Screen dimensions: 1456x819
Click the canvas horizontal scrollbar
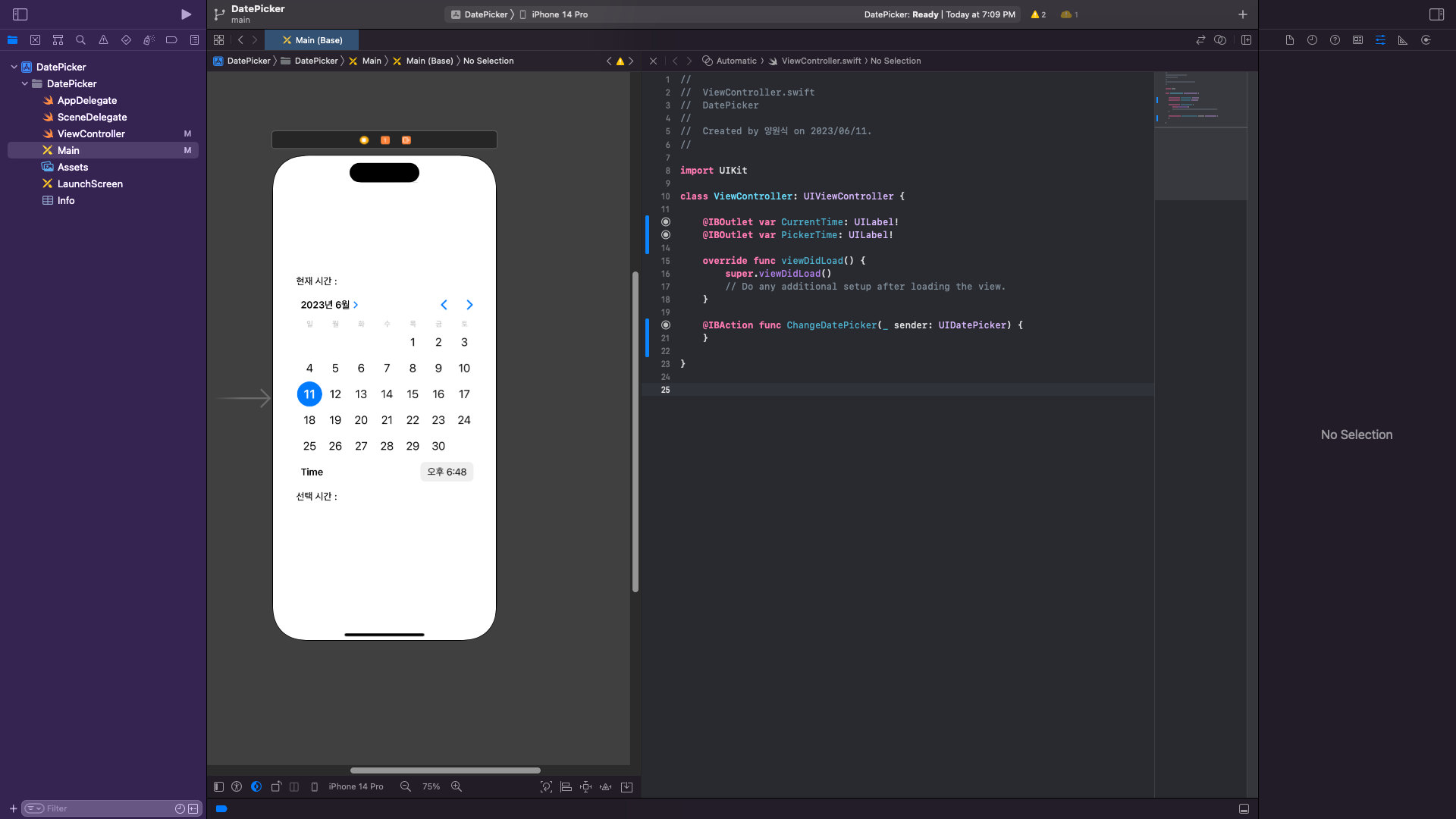(445, 770)
